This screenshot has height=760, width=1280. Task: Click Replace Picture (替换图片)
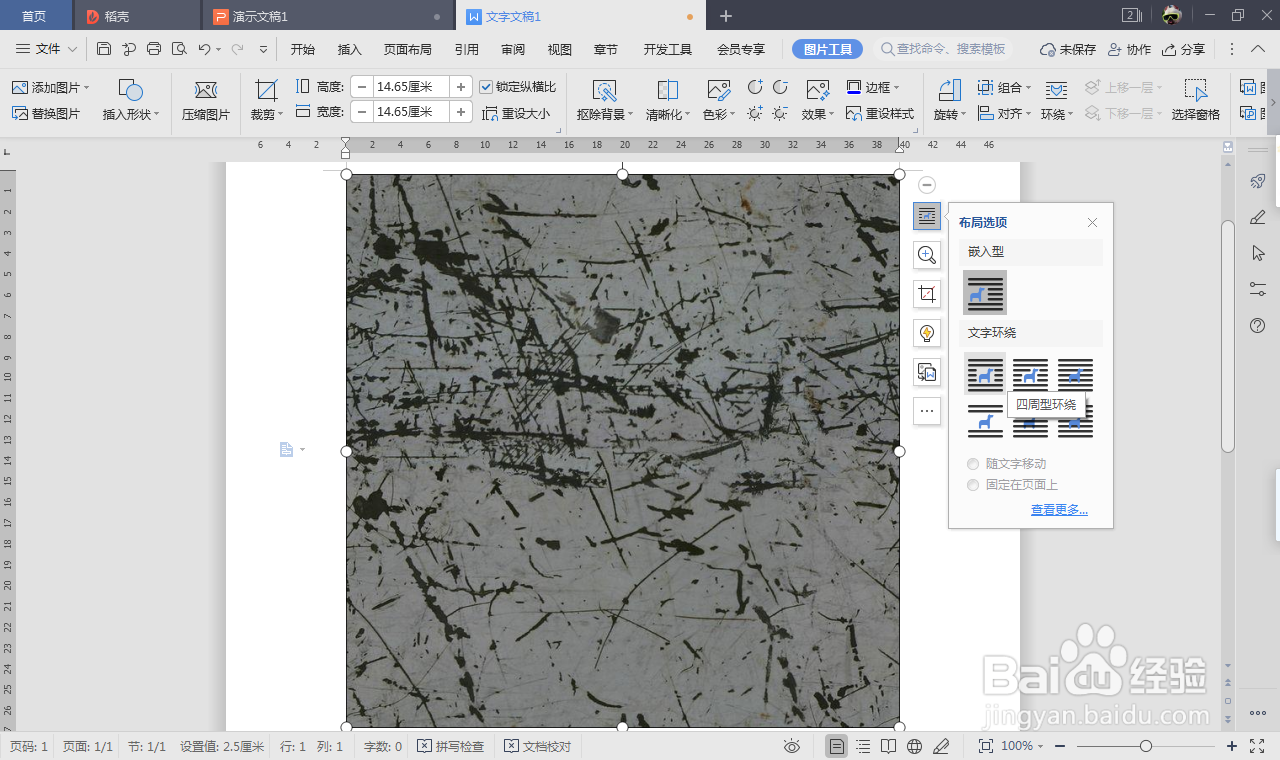pyautogui.click(x=46, y=114)
